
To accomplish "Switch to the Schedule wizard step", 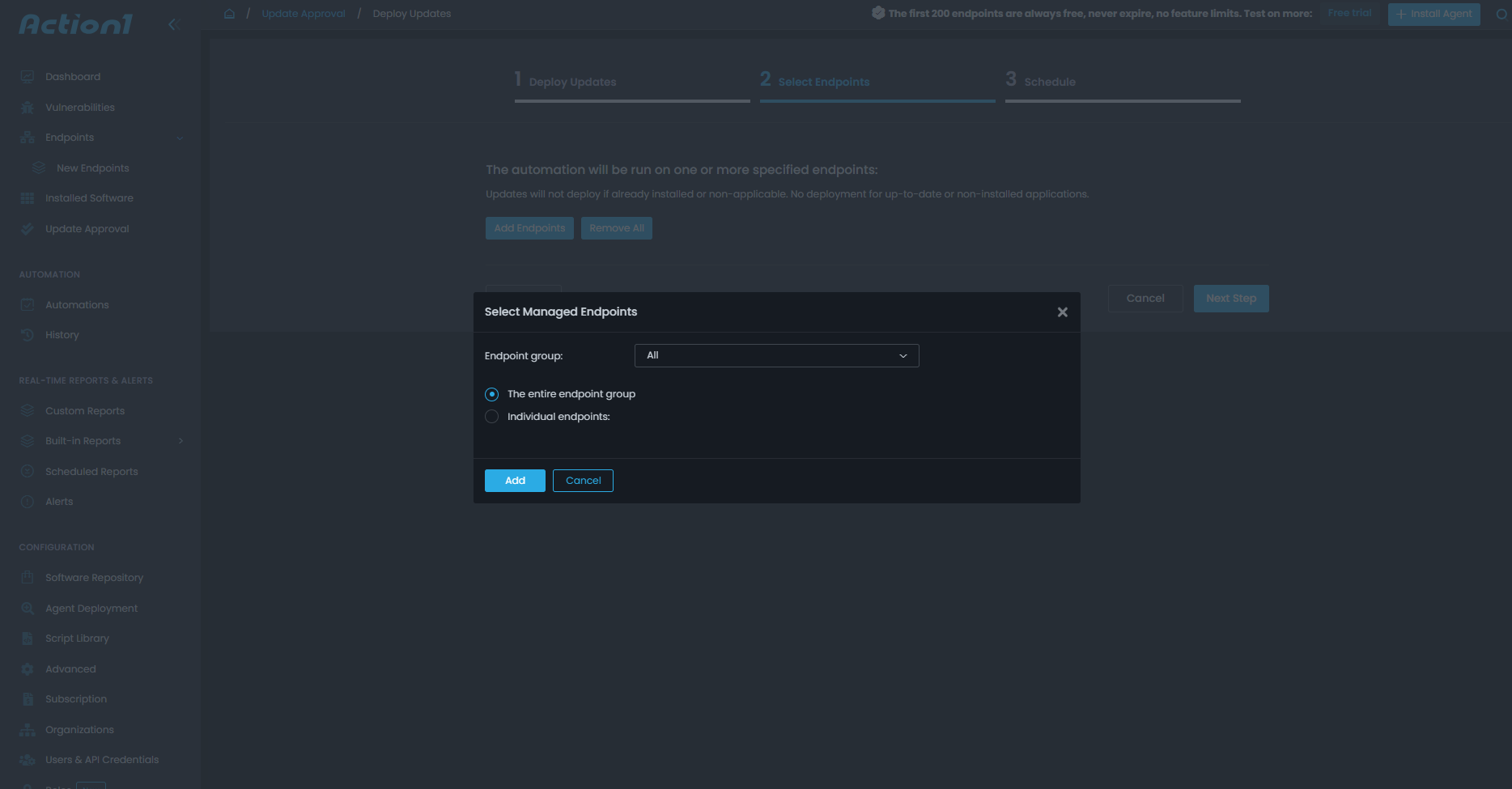I will 1049,82.
